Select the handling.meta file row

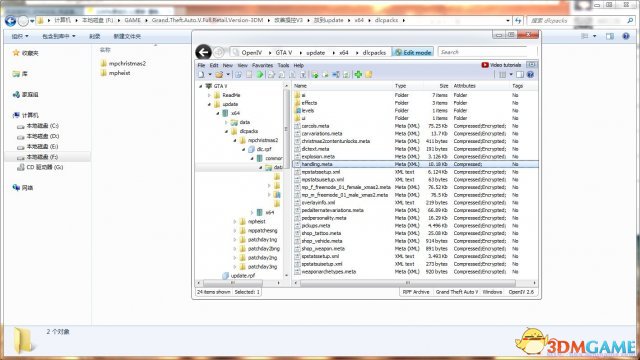coord(415,164)
